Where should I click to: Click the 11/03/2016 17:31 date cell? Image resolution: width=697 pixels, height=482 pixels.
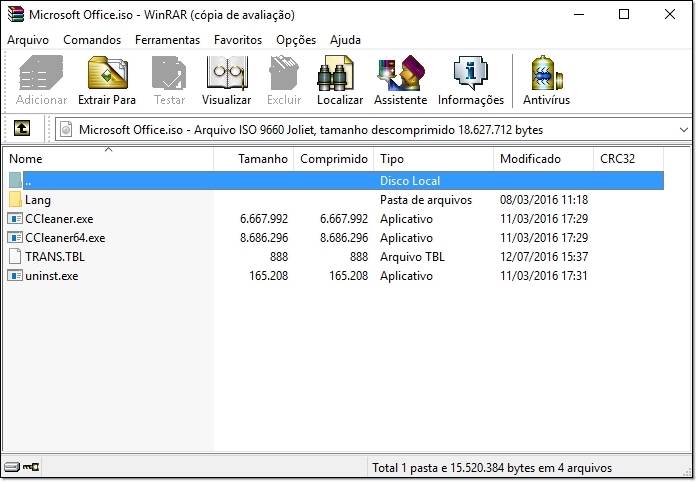tap(544, 276)
